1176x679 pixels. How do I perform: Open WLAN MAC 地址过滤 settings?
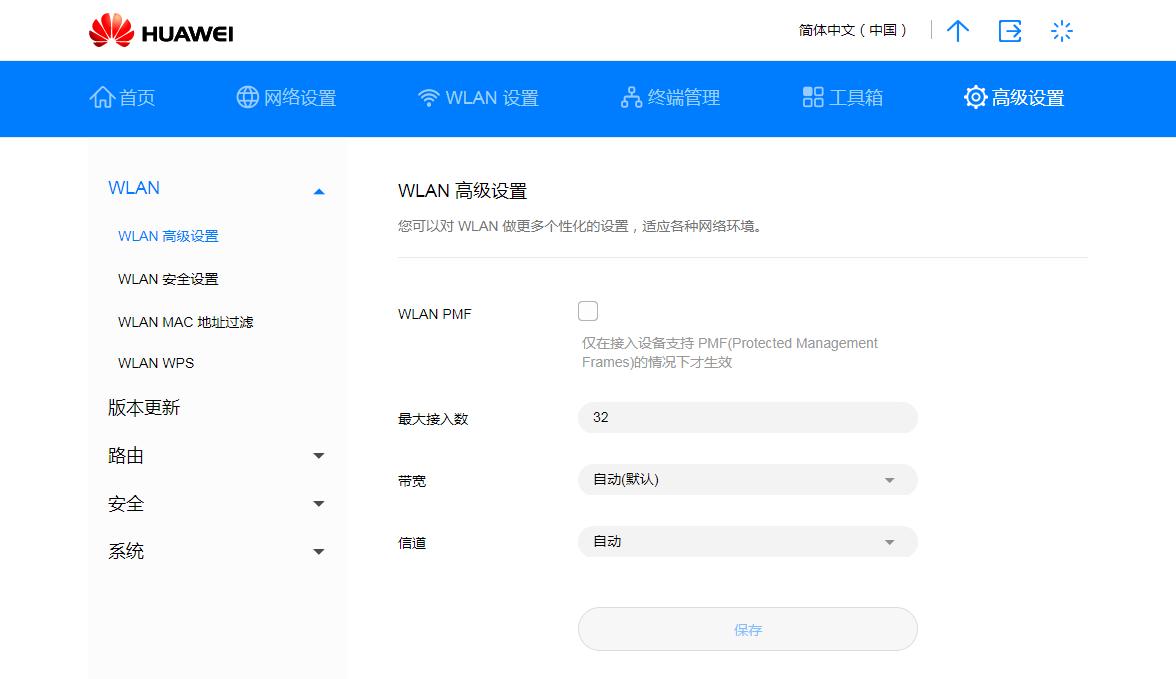188,321
